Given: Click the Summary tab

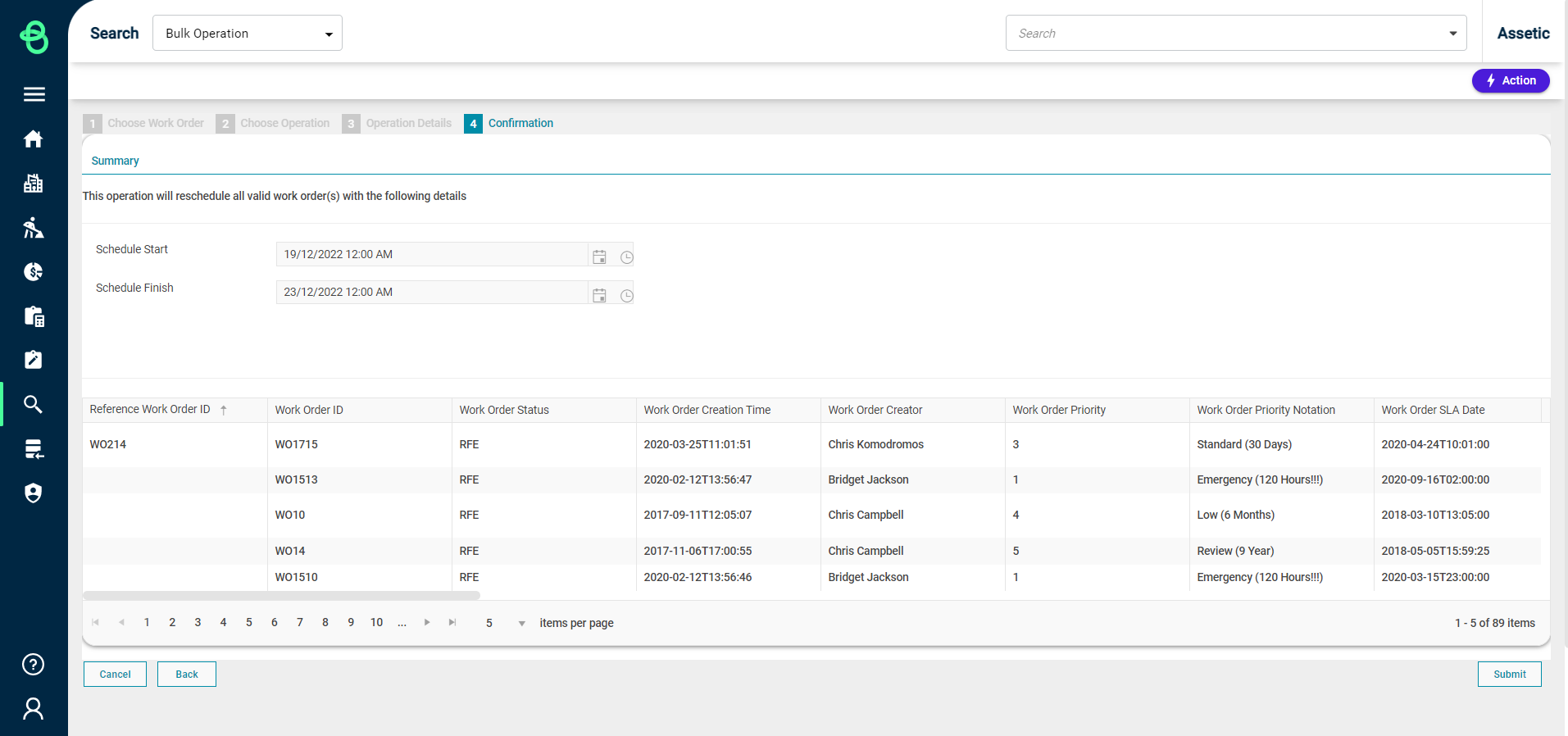Looking at the screenshot, I should (115, 161).
